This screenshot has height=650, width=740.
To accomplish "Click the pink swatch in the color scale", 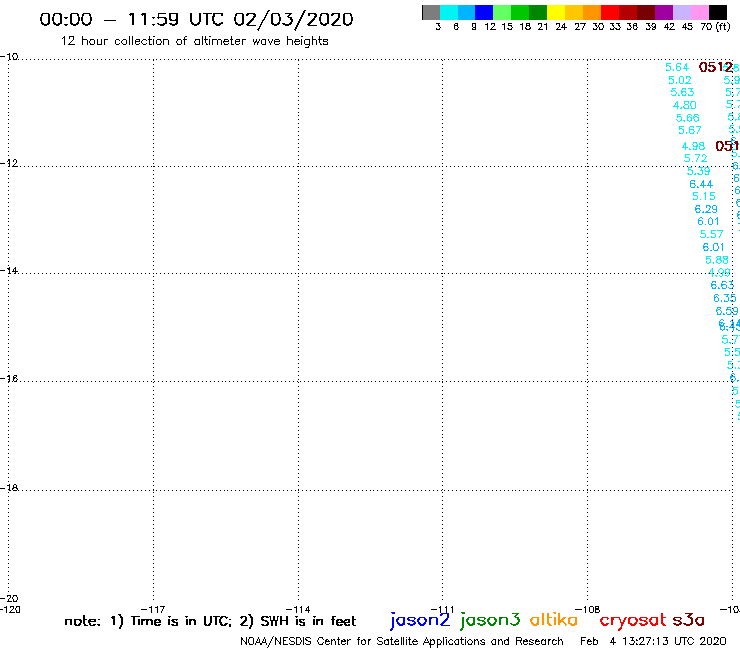I will [700, 12].
